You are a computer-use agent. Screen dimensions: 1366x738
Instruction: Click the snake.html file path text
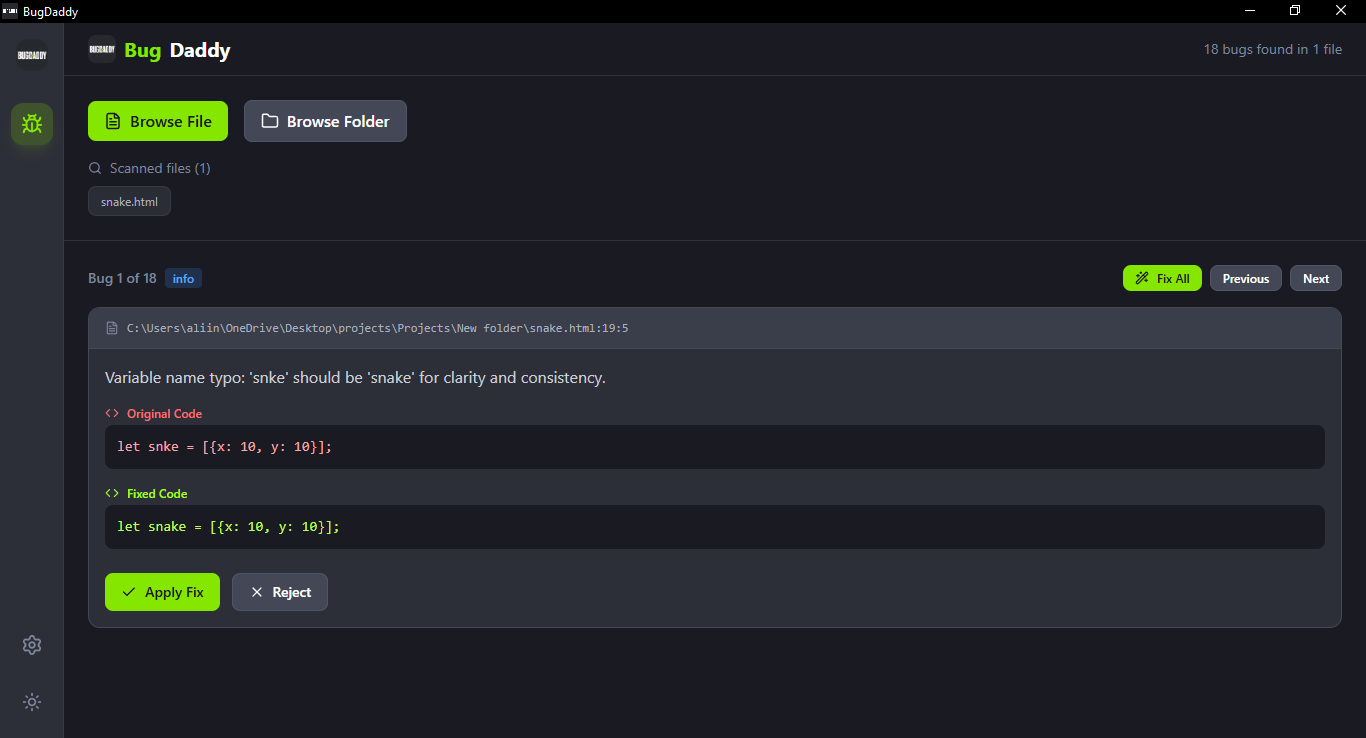(377, 328)
